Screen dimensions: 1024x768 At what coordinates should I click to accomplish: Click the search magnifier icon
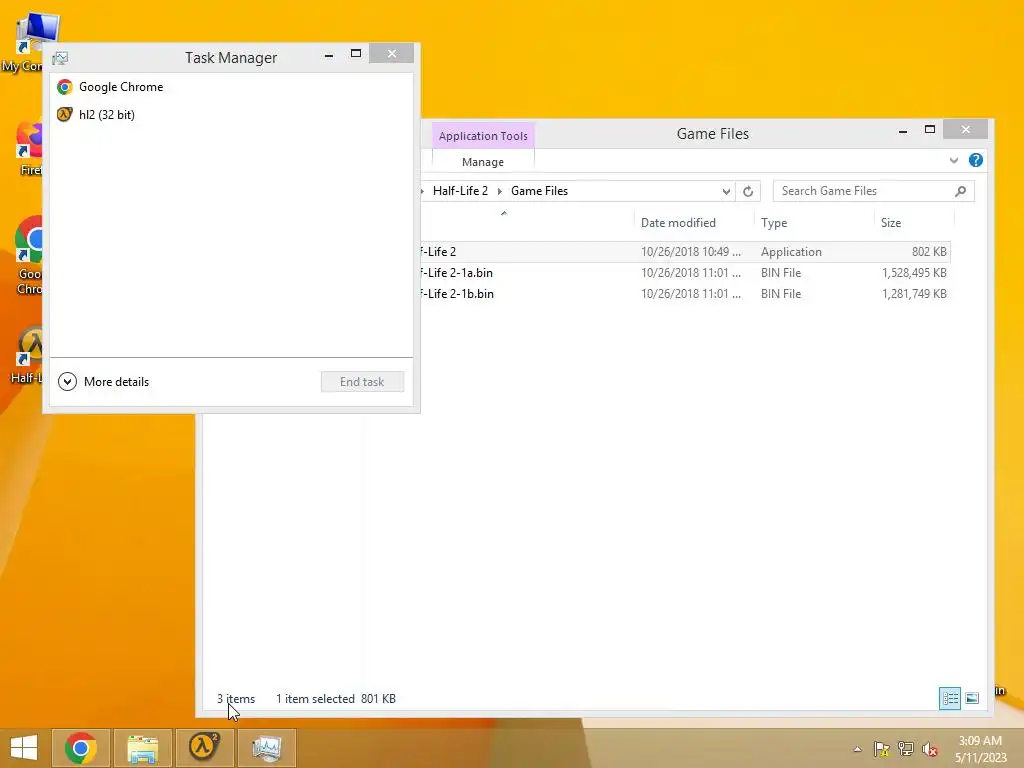tap(961, 191)
